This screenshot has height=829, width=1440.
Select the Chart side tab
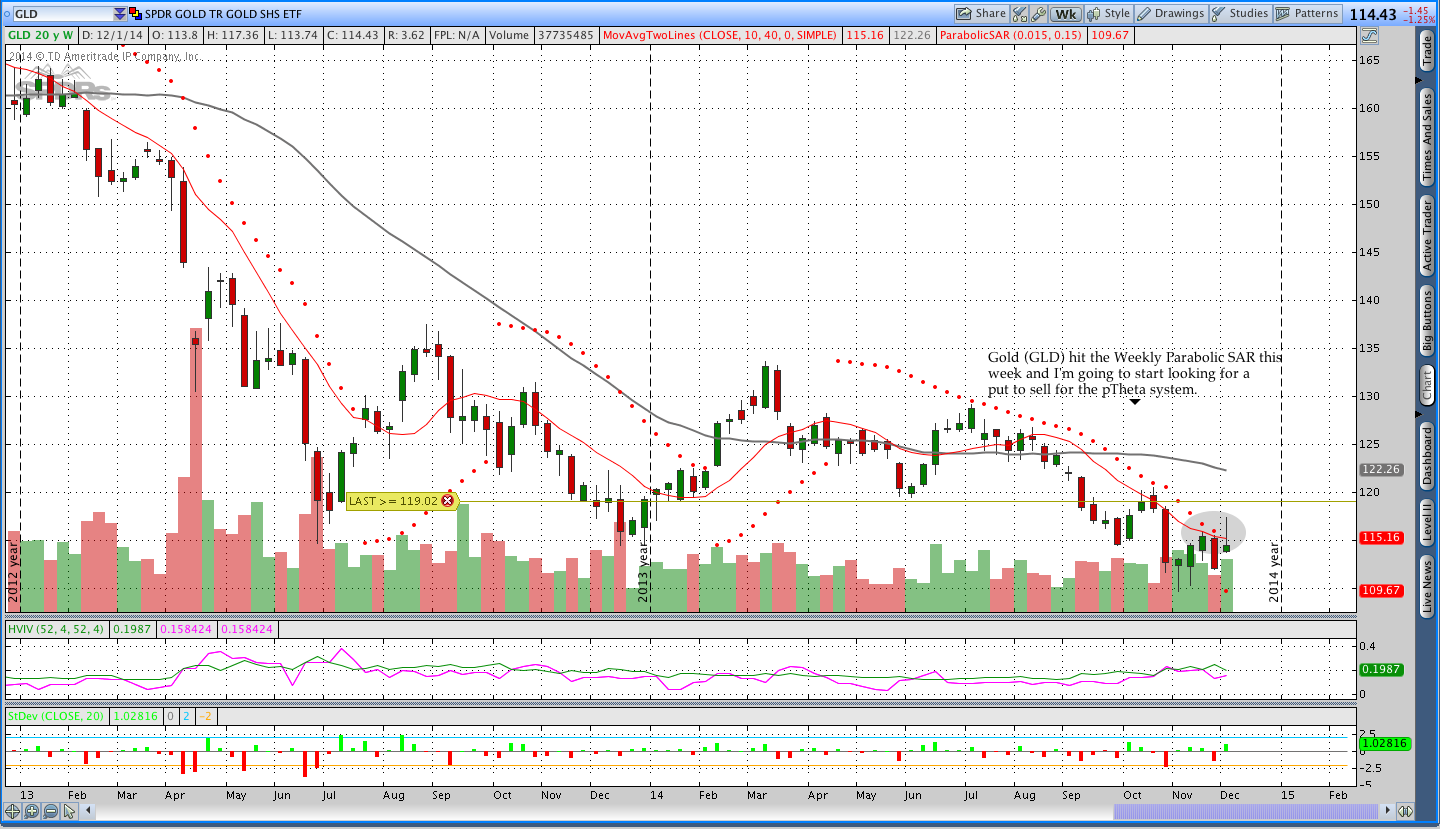pyautogui.click(x=1427, y=384)
